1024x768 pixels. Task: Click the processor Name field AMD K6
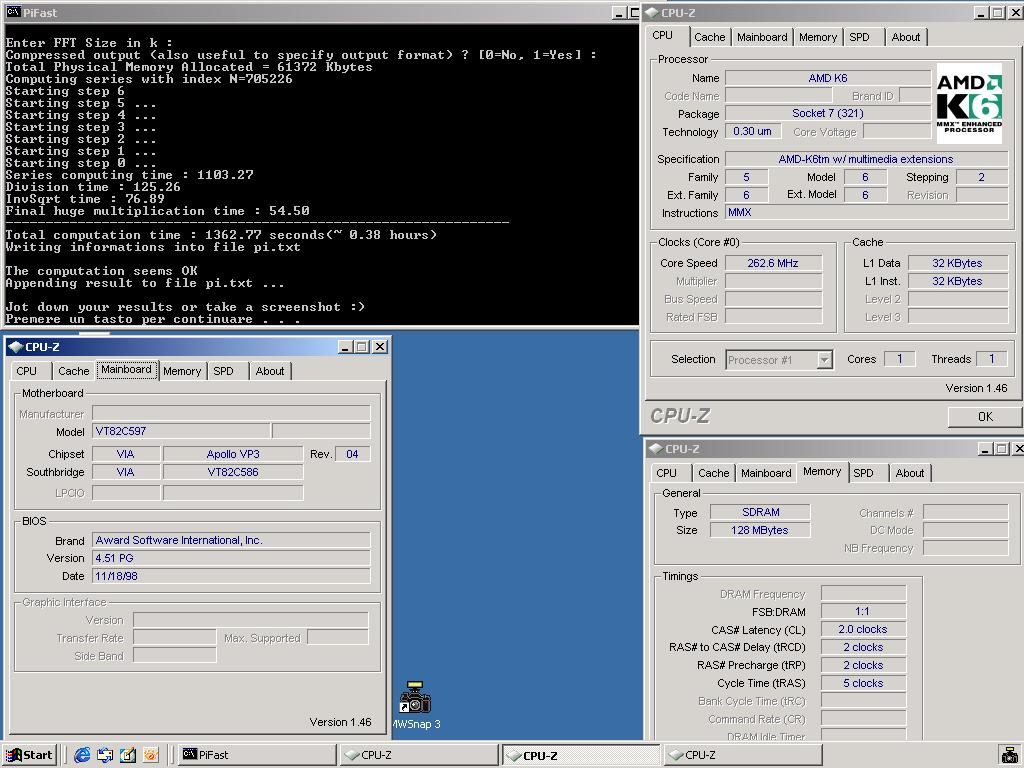828,78
